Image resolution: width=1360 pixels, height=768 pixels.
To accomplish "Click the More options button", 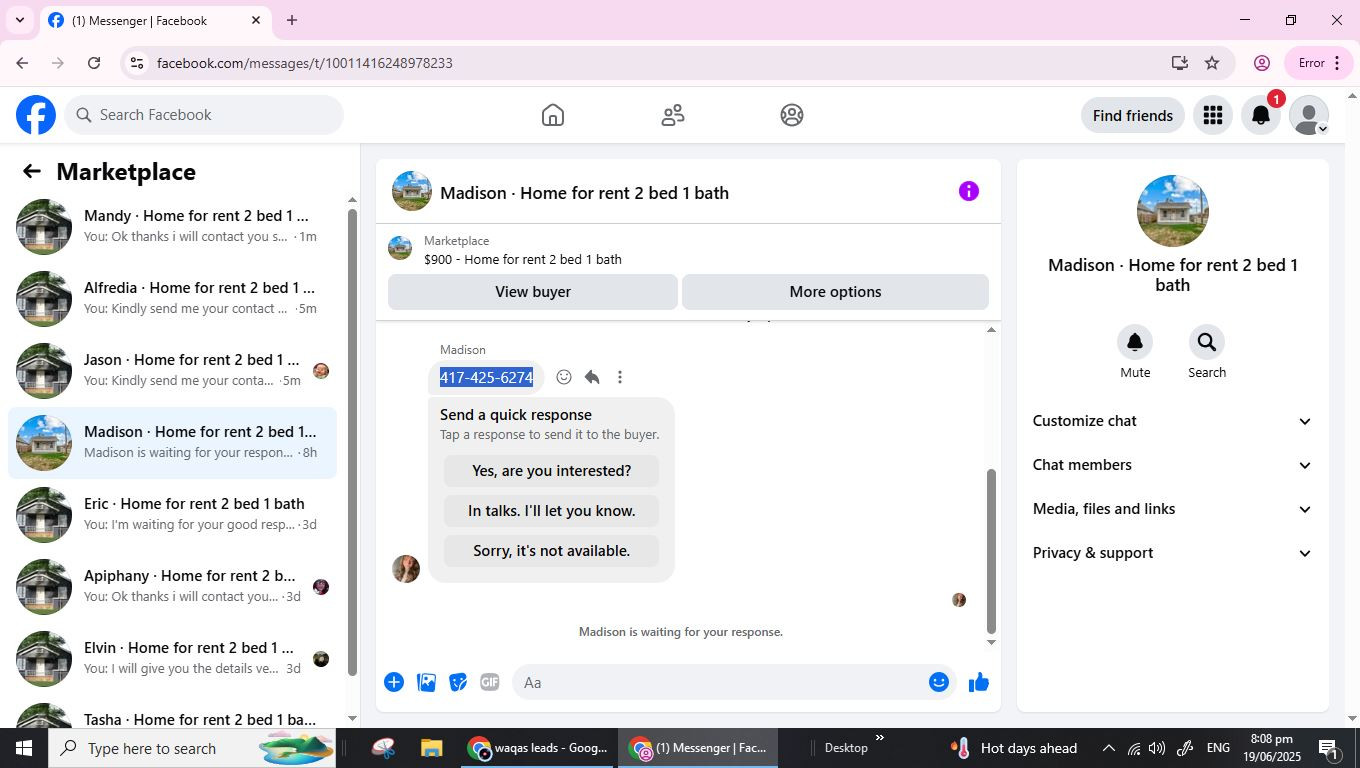I will point(835,292).
